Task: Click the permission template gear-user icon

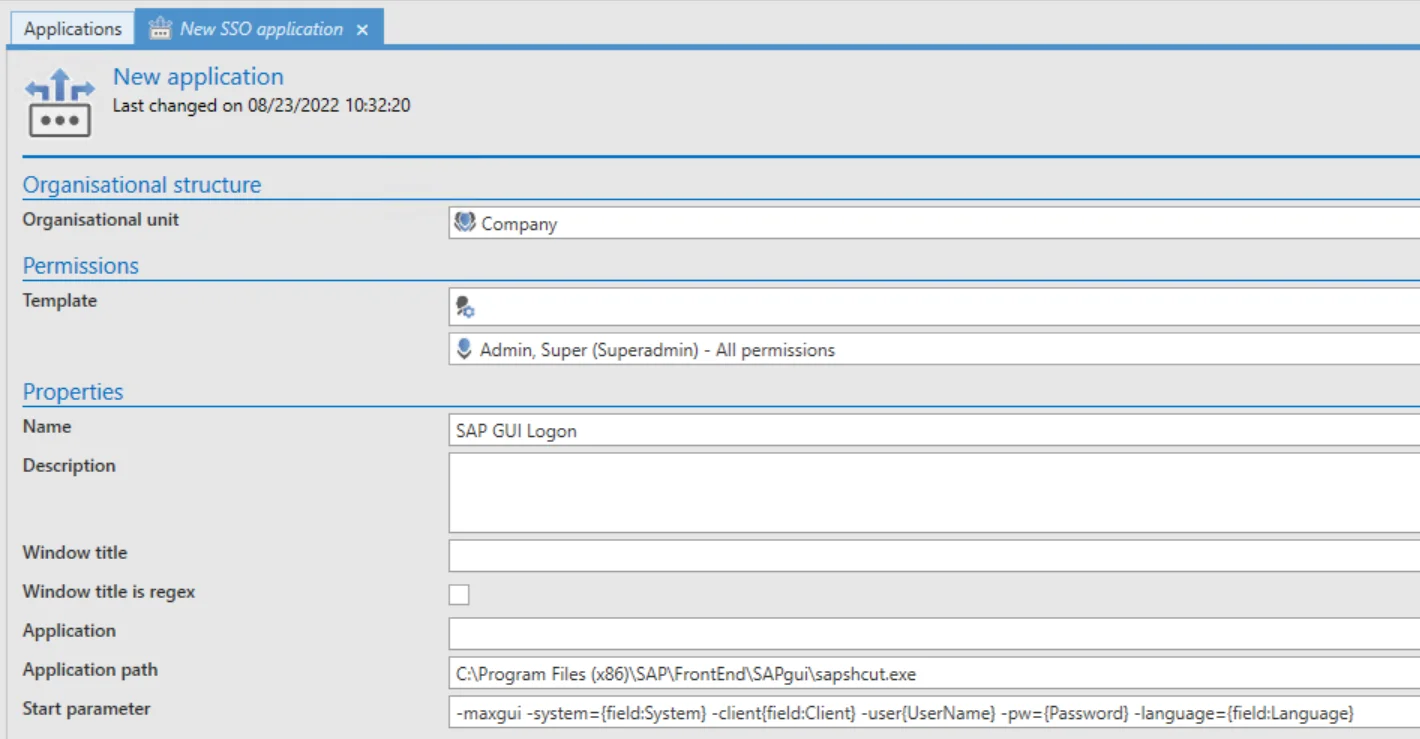Action: click(x=465, y=308)
